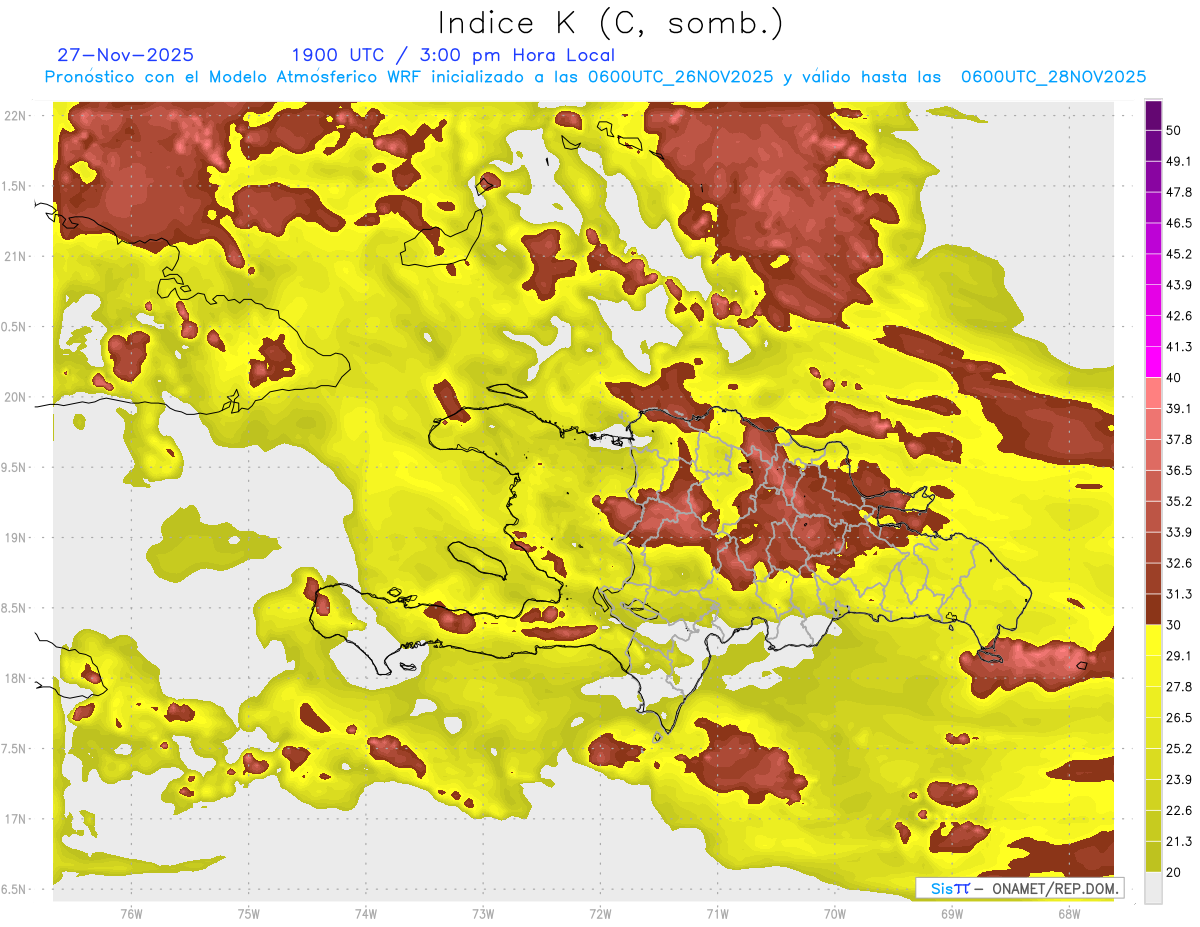Click the colorbar label '39.1'
The height and width of the screenshot is (927, 1200).
1179,409
